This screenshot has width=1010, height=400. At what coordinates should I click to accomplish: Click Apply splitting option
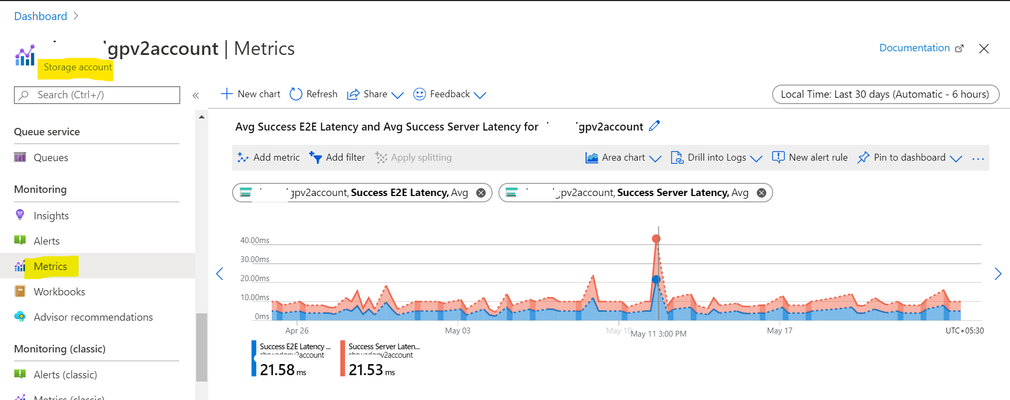(413, 157)
